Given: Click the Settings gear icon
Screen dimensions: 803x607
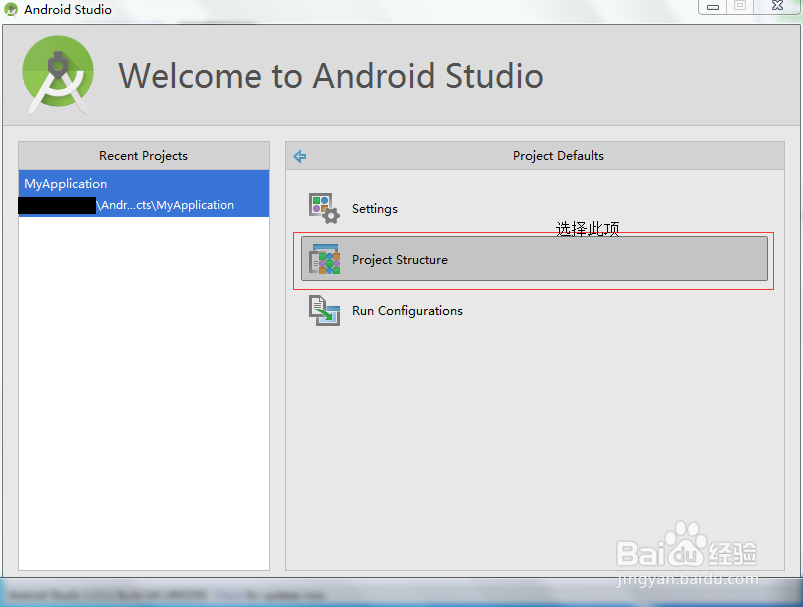Looking at the screenshot, I should tap(324, 208).
